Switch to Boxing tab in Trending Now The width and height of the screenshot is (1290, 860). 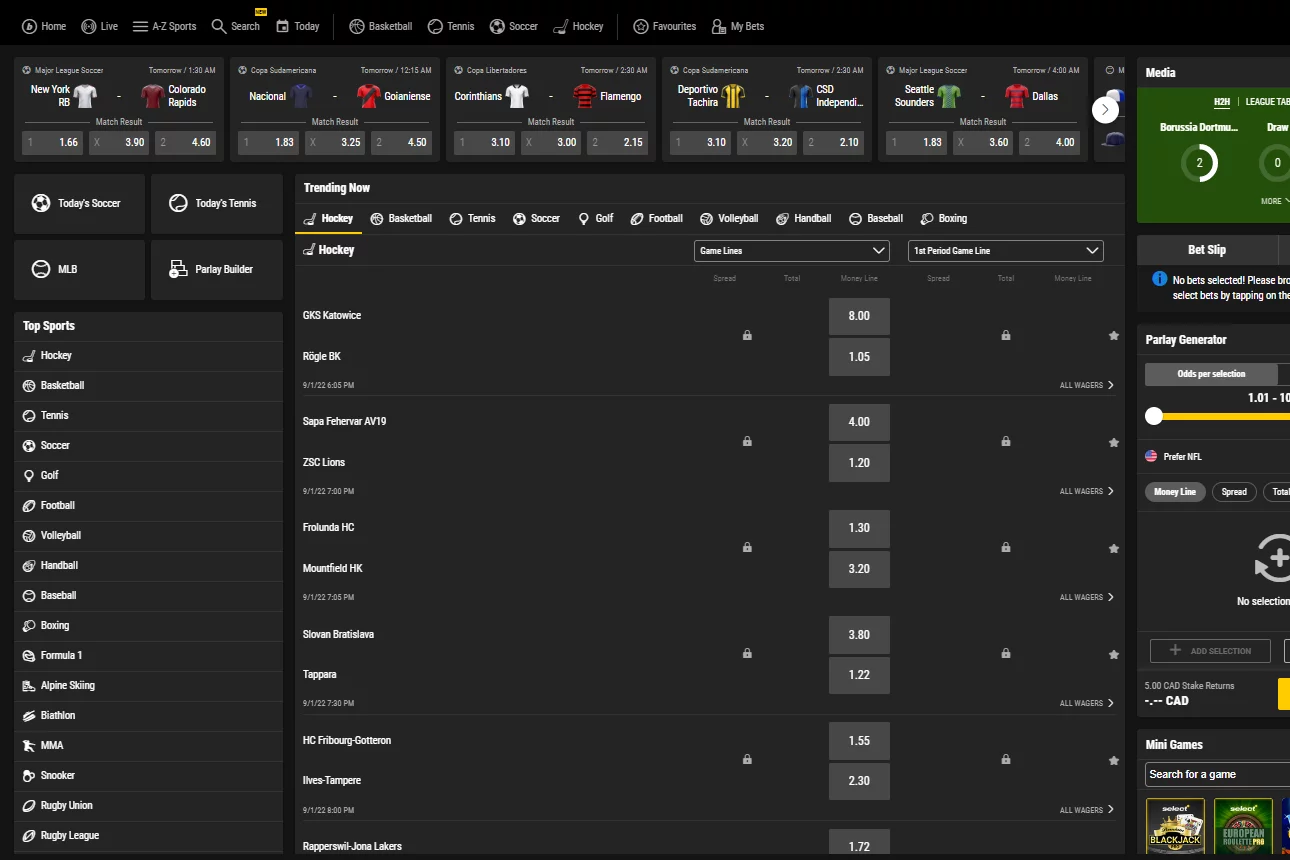[943, 218]
